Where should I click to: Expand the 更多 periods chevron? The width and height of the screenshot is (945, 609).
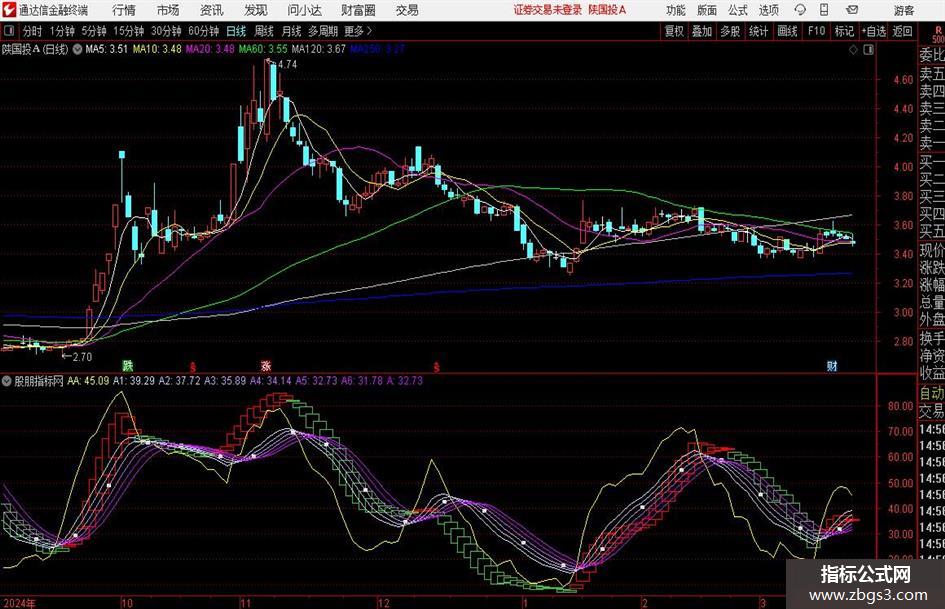click(x=359, y=31)
